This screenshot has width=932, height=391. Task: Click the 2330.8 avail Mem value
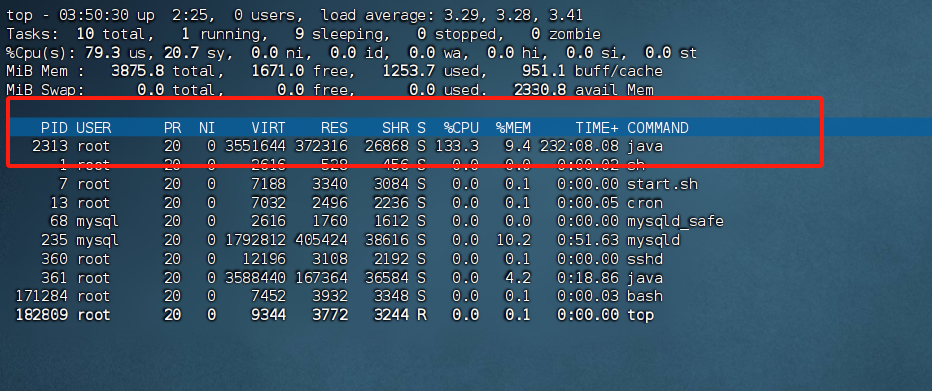click(x=540, y=90)
